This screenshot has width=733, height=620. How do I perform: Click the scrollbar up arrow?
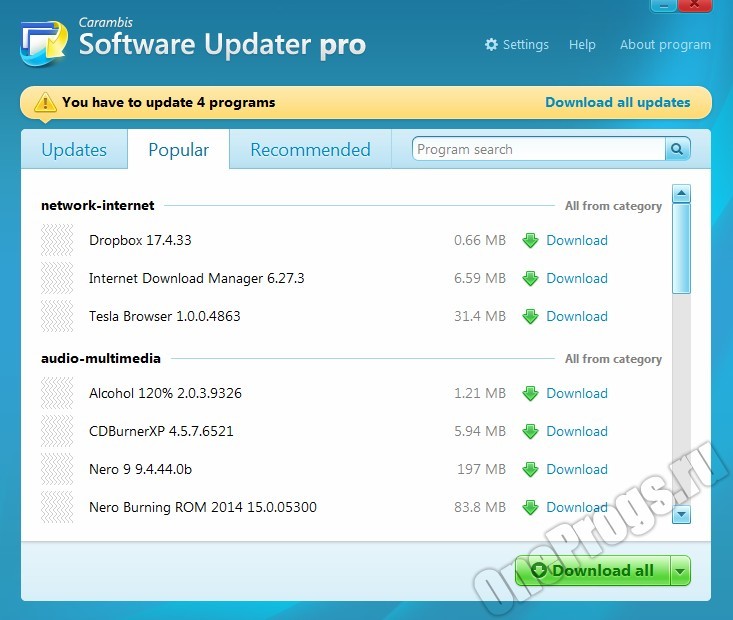coord(681,193)
